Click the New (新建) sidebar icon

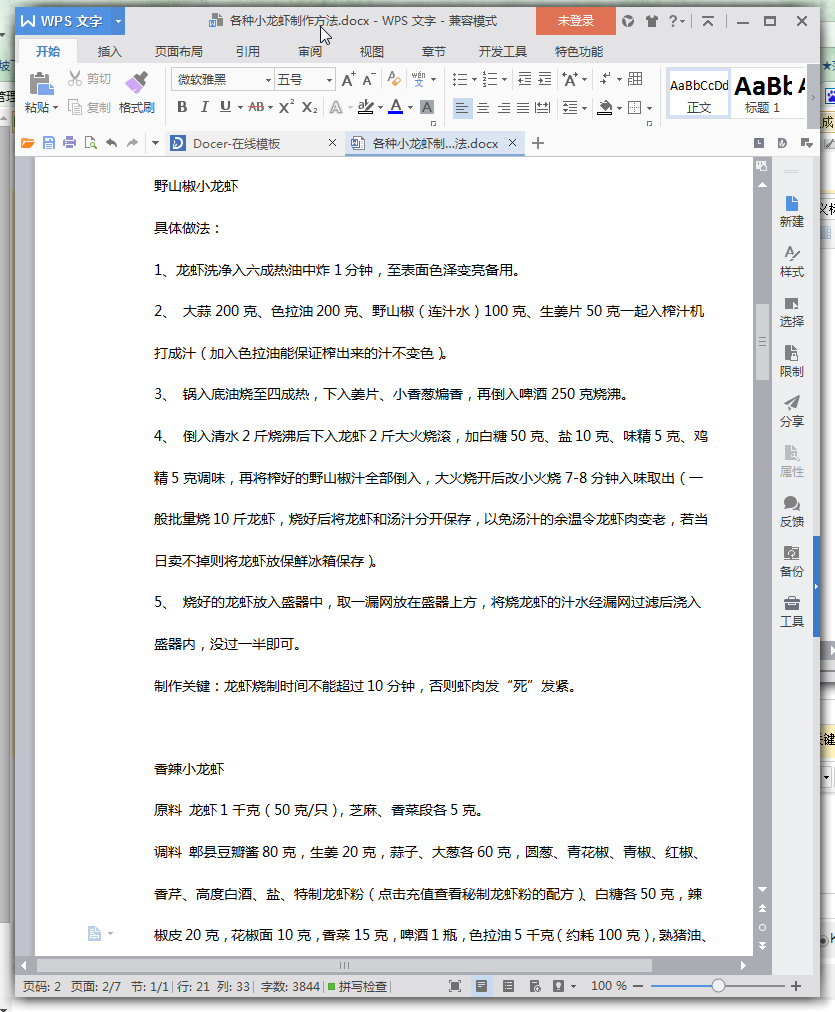pos(792,211)
